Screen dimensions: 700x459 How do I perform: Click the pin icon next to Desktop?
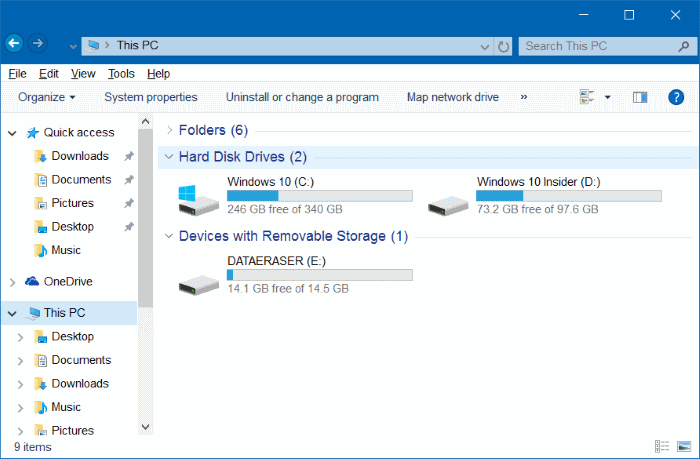pos(129,227)
